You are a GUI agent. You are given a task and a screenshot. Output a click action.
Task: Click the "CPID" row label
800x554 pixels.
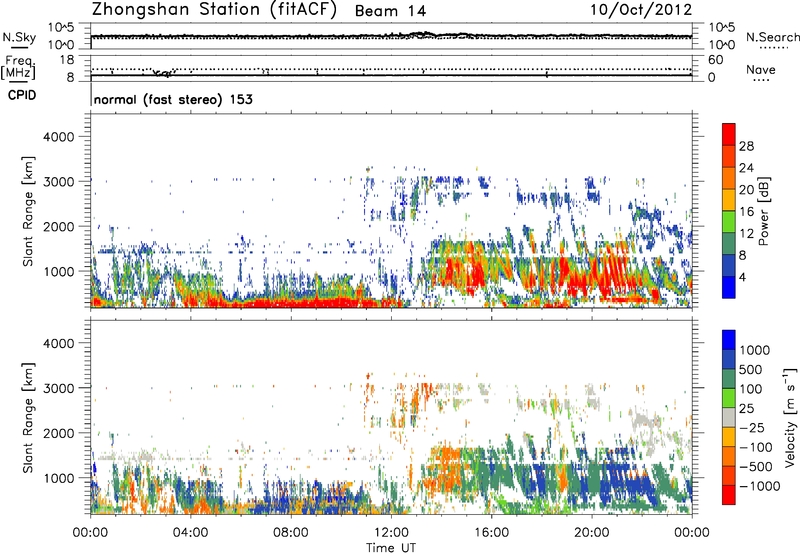(22, 95)
